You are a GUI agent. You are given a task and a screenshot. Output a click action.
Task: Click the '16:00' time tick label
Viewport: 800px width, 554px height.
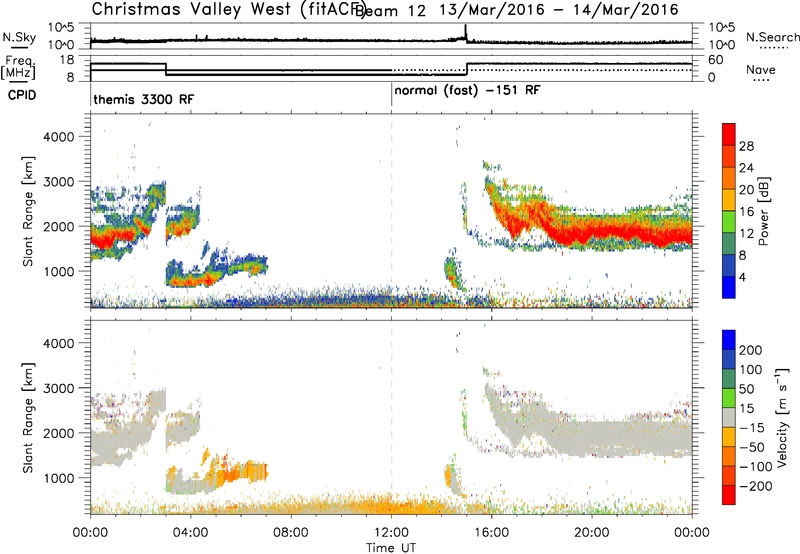(492, 533)
